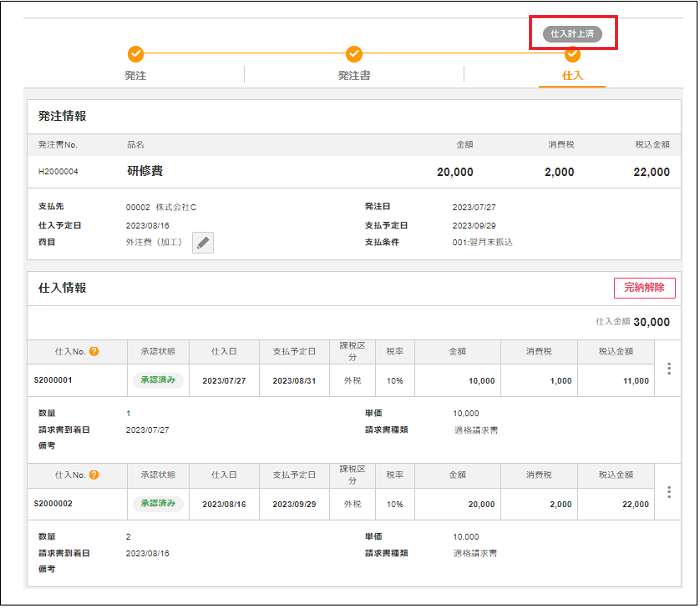Select the 仕入 tab
The height and width of the screenshot is (608, 700).
[572, 75]
